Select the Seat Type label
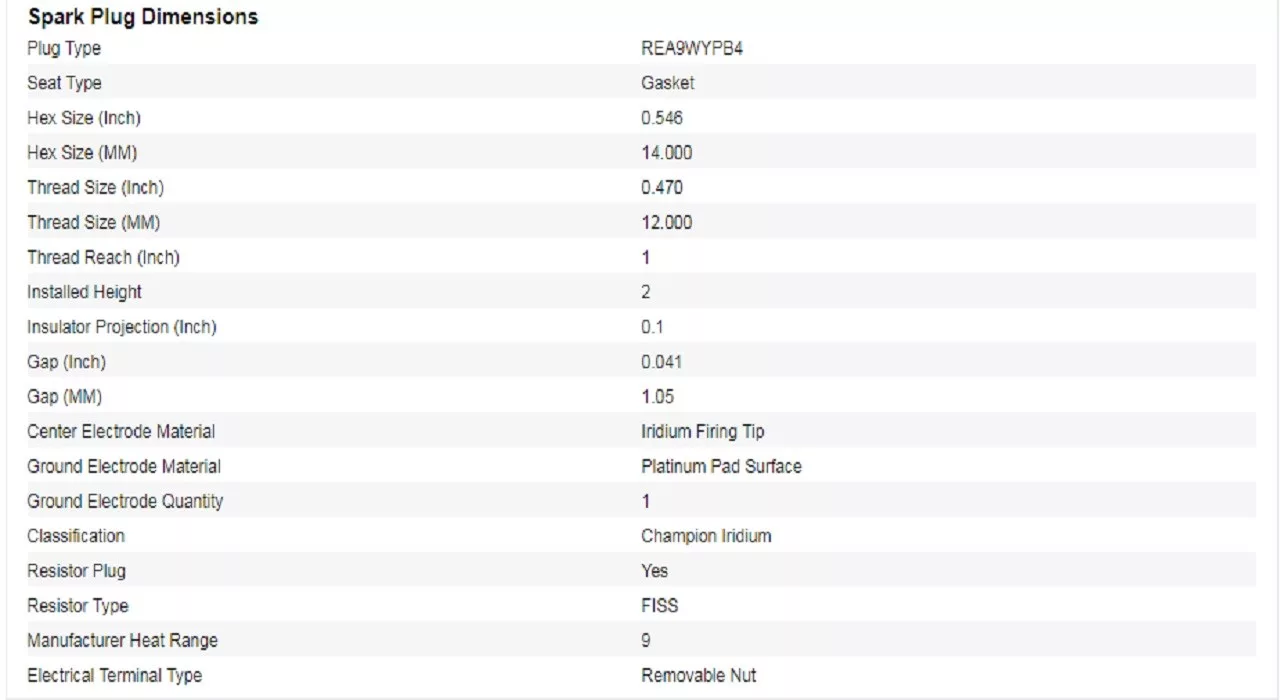The height and width of the screenshot is (700, 1280). pyautogui.click(x=64, y=83)
